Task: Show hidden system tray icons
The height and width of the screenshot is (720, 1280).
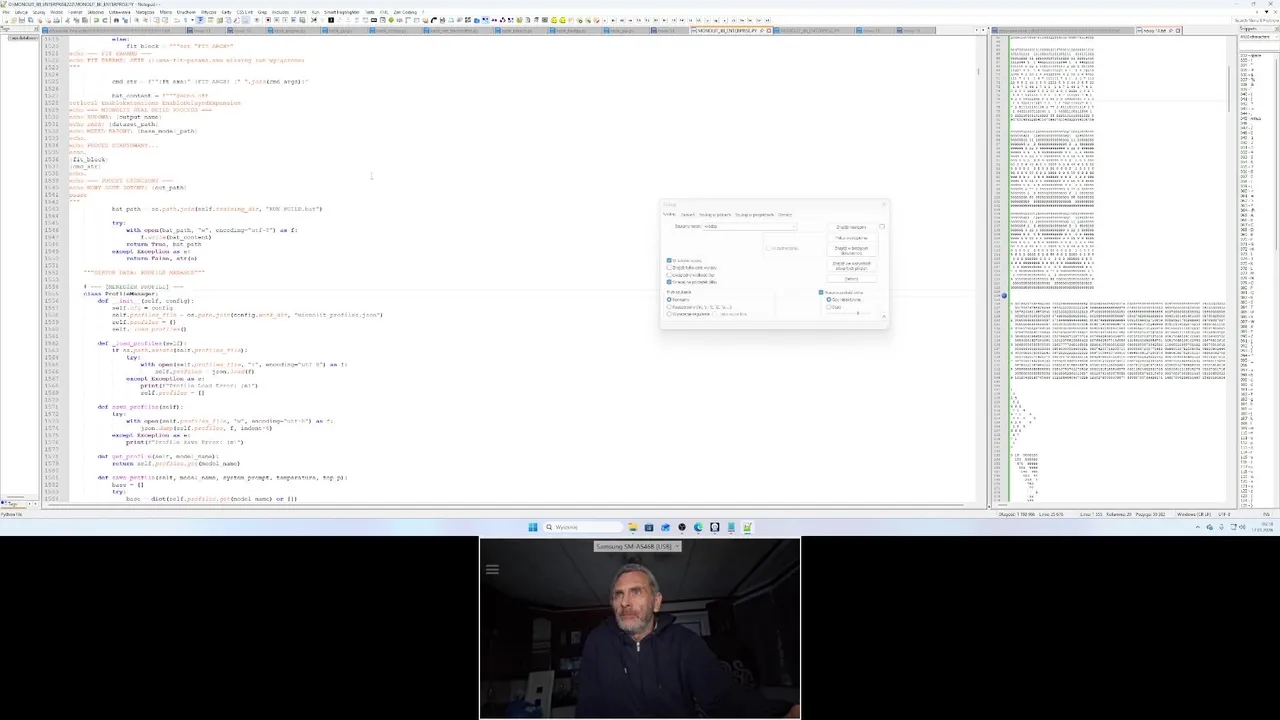Action: pyautogui.click(x=1198, y=527)
